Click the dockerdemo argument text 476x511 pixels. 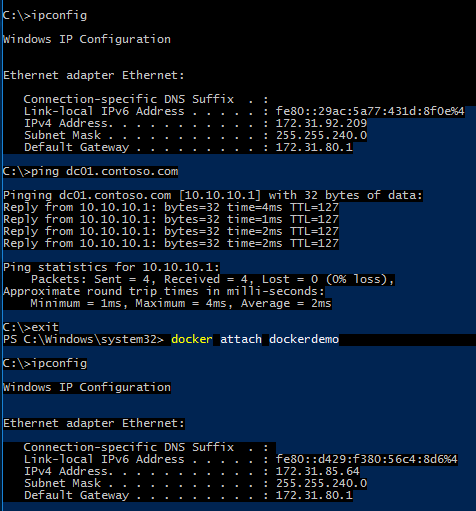click(304, 339)
